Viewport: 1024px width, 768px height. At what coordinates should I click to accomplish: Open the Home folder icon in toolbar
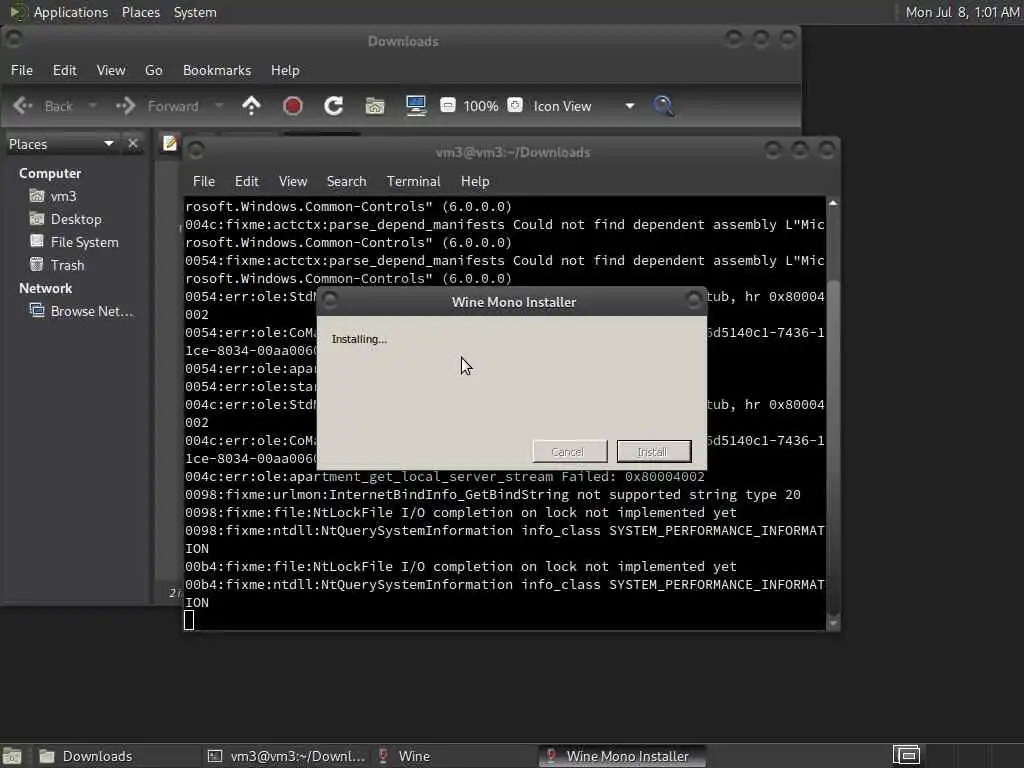(x=375, y=106)
